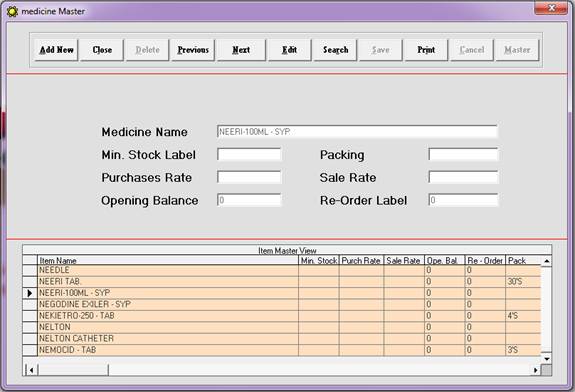Click the grid scroll down arrow

tap(546, 359)
